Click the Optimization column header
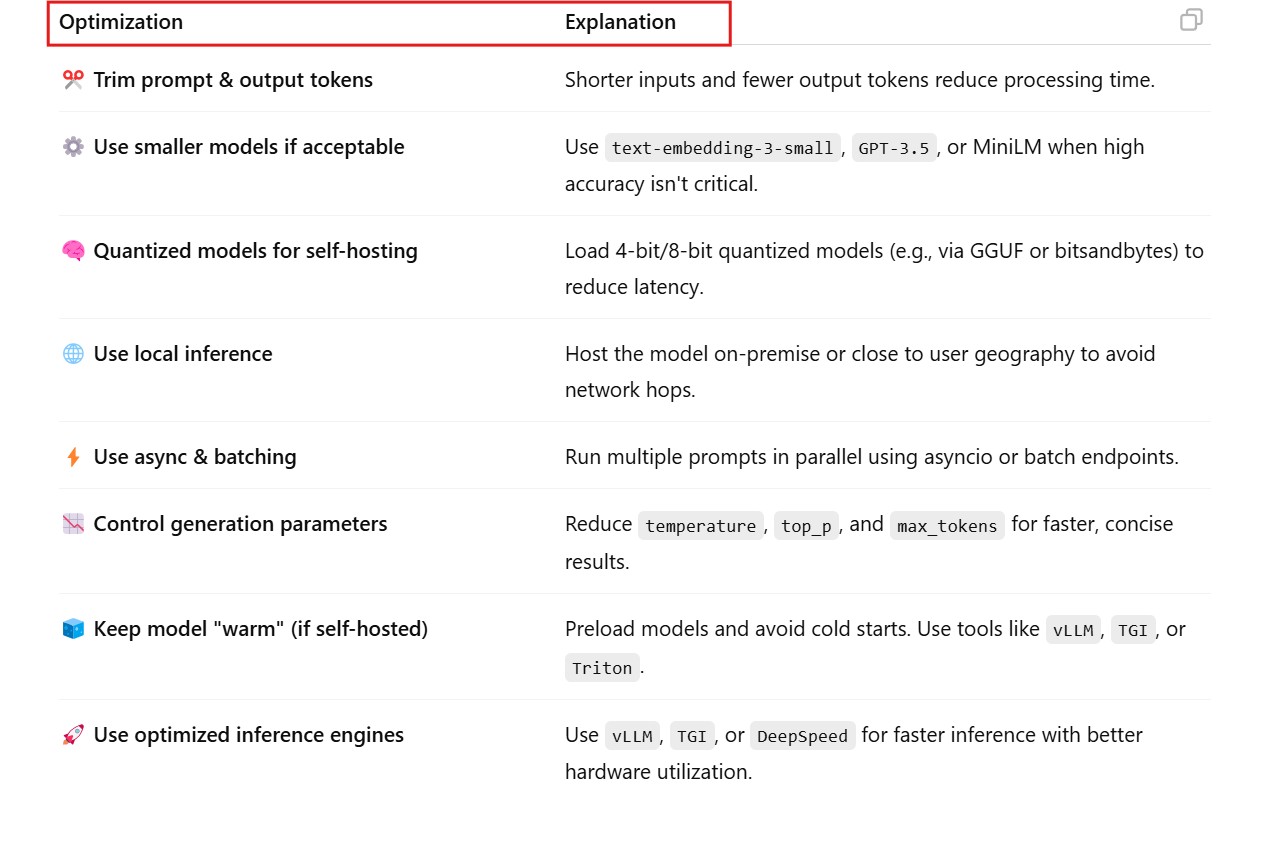The width and height of the screenshot is (1263, 842). tap(121, 22)
